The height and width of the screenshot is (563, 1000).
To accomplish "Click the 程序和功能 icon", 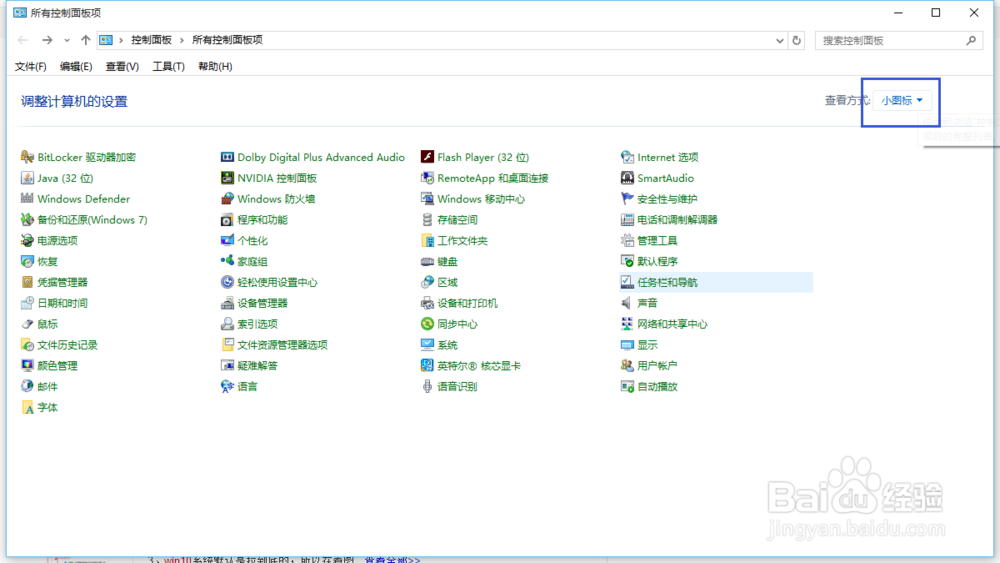I will pos(227,220).
